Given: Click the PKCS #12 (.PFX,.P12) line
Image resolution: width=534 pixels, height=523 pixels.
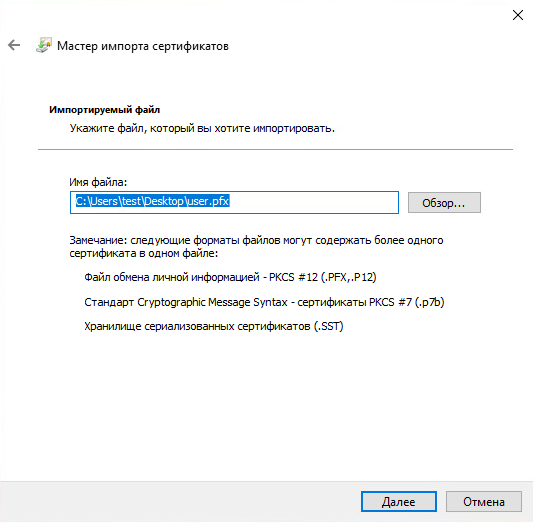Looking at the screenshot, I should [230, 277].
